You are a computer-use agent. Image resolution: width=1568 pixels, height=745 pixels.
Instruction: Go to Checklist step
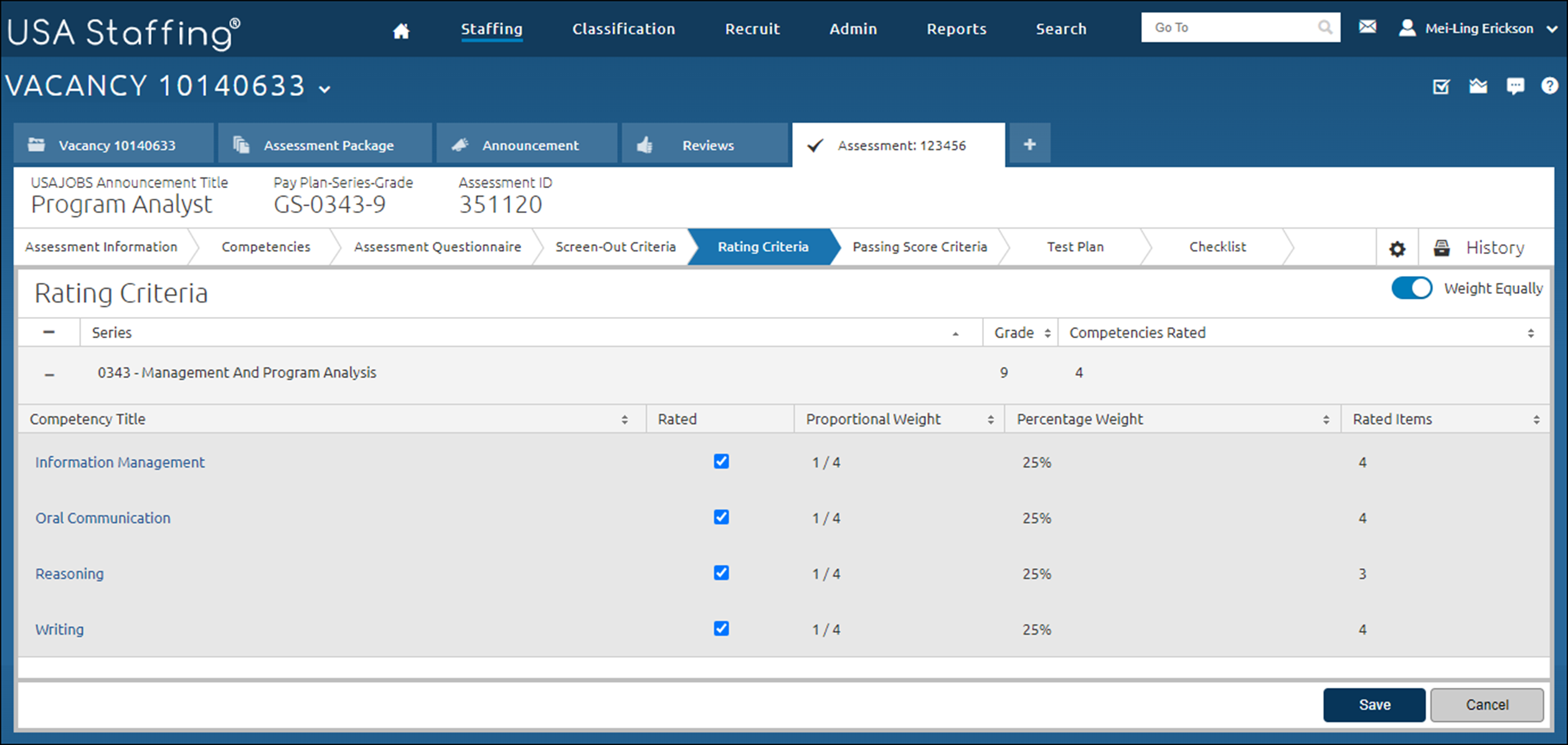[x=1217, y=247]
